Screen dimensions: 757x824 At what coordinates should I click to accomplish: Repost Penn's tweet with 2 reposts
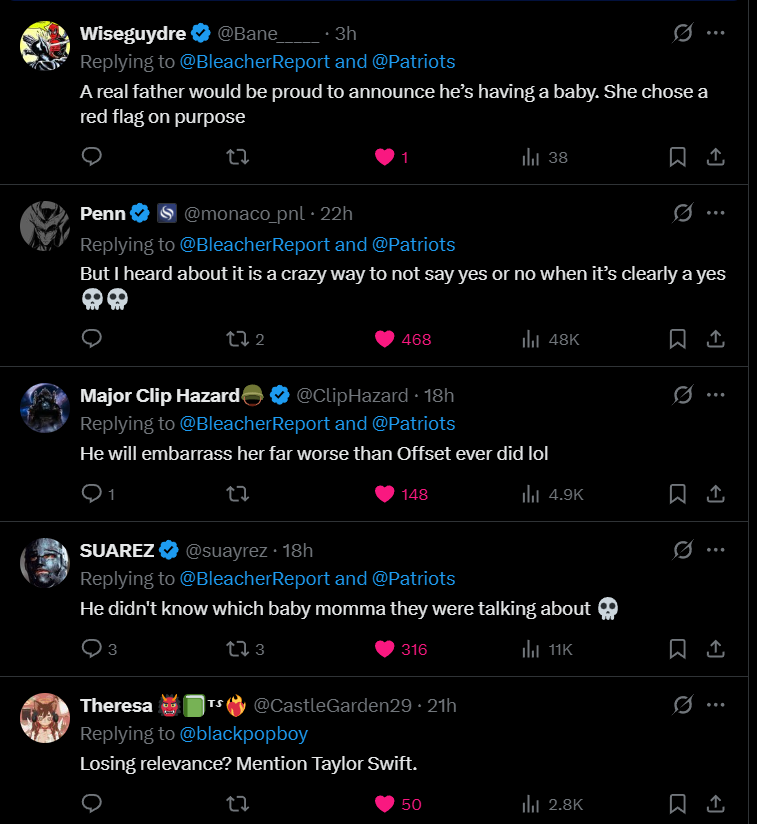tap(237, 339)
